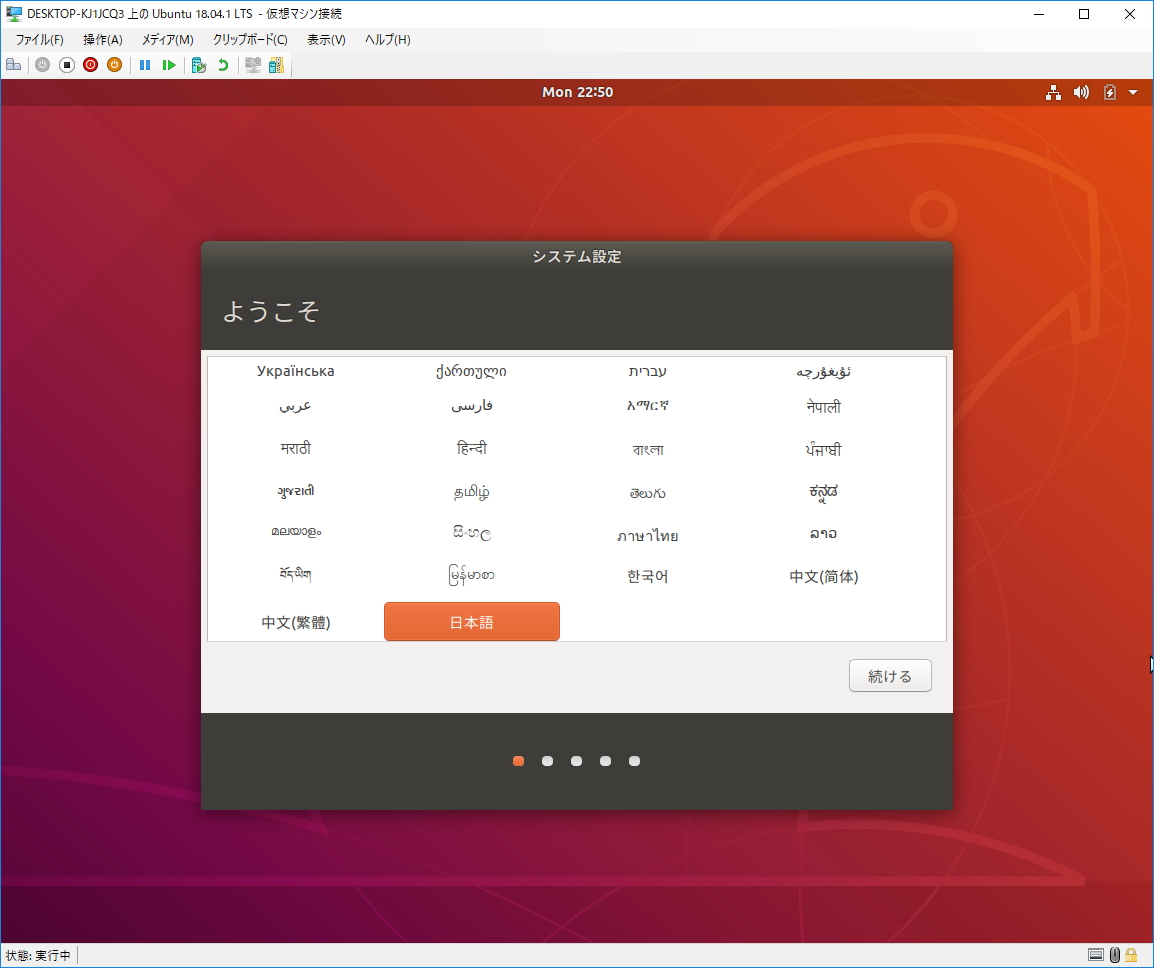Click the Hyper-V window title bar icon

point(14,14)
